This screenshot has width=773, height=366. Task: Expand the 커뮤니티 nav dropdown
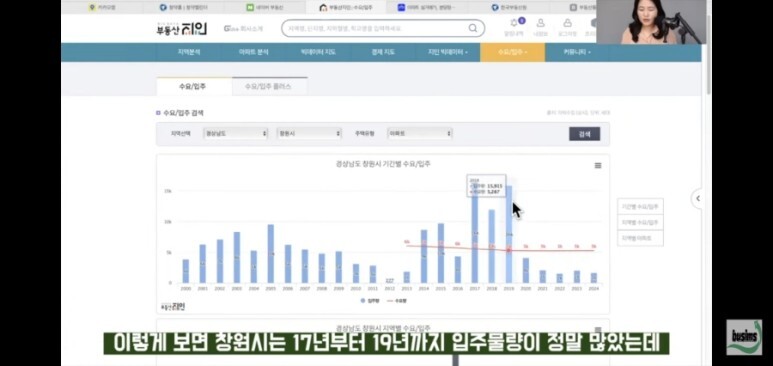click(x=577, y=52)
